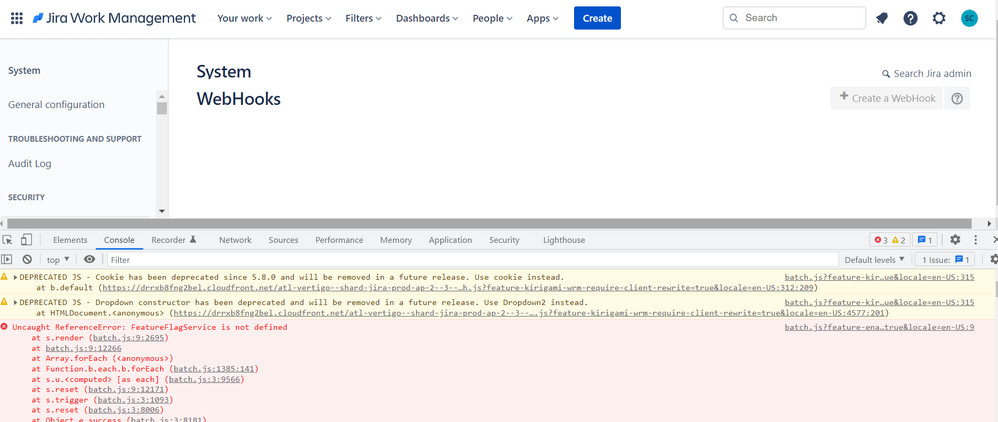The width and height of the screenshot is (998, 422).
Task: Click the horizontal page scrollbar
Action: coord(490,223)
